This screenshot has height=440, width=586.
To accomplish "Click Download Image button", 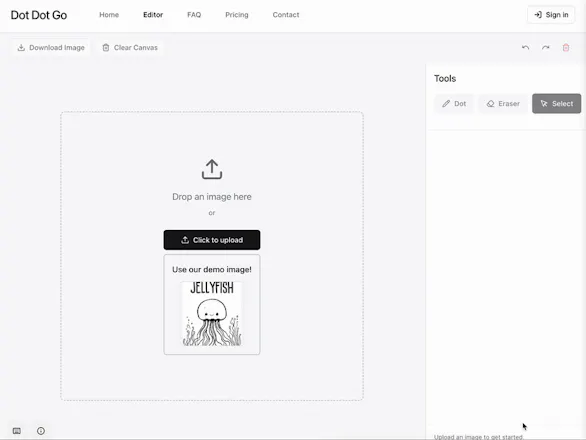I will pyautogui.click(x=51, y=47).
